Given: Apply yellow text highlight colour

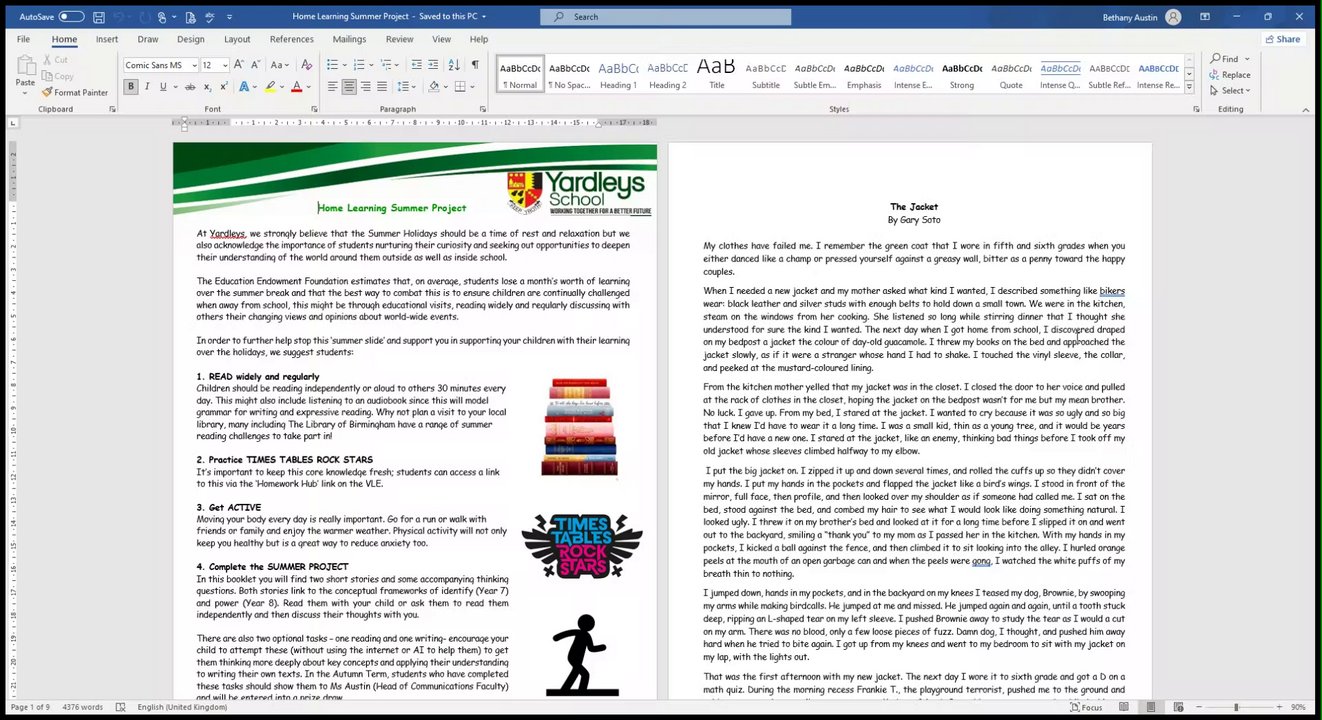Looking at the screenshot, I should [x=270, y=87].
